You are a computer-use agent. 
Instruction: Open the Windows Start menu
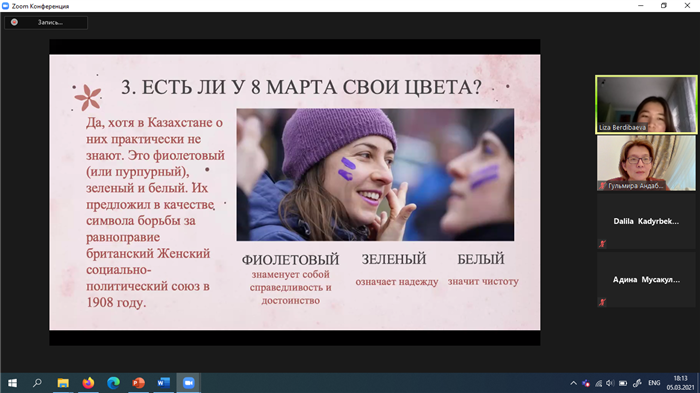point(12,383)
